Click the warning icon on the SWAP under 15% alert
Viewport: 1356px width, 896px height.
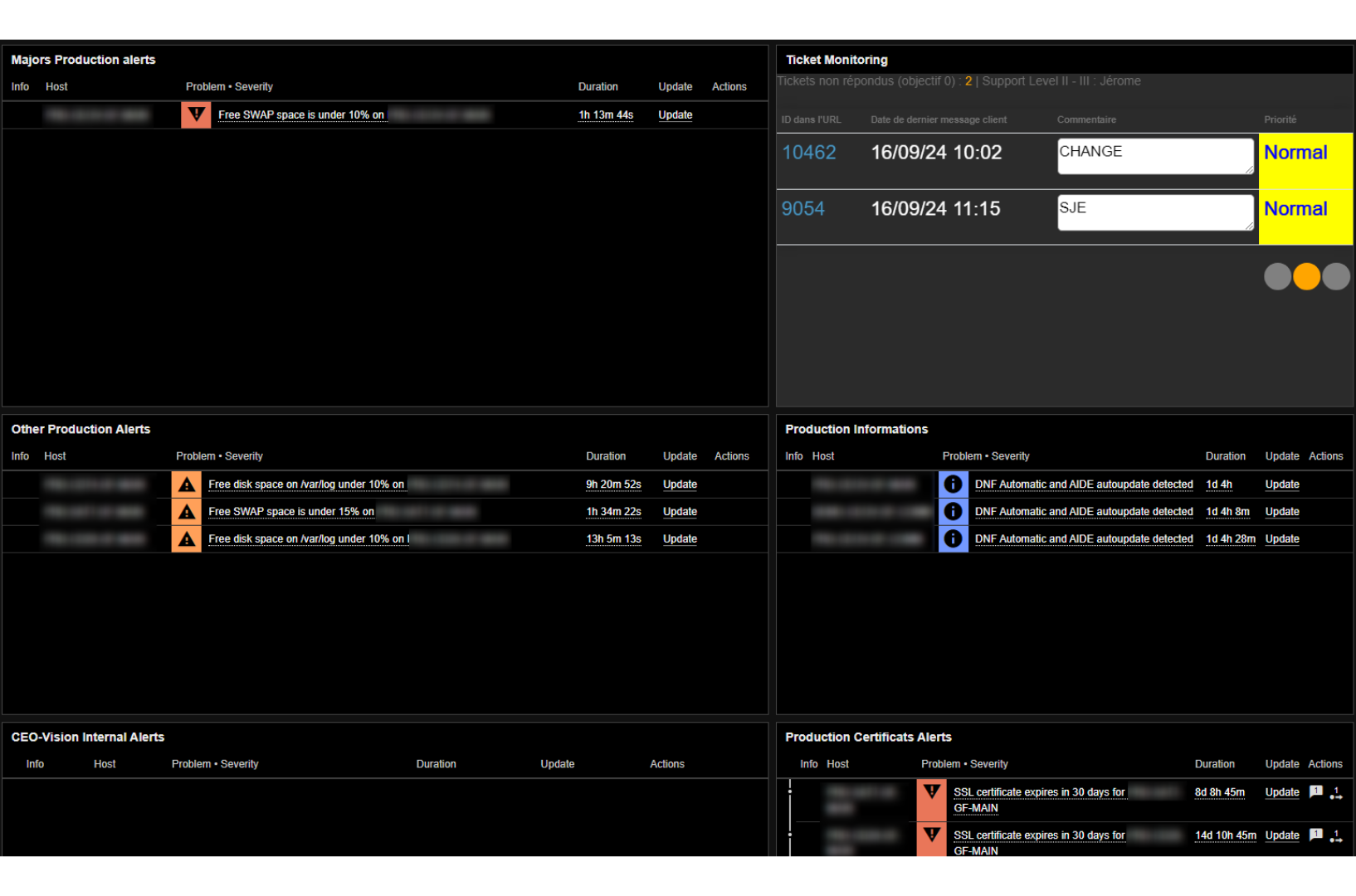(x=187, y=512)
